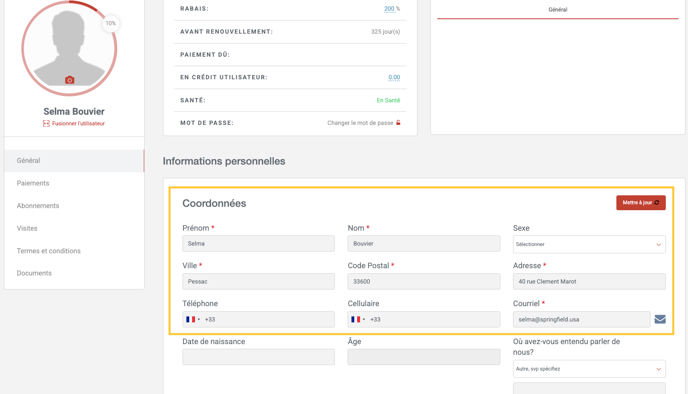Click Fusionner l'utilisateur link
This screenshot has height=394, width=688.
pos(78,124)
